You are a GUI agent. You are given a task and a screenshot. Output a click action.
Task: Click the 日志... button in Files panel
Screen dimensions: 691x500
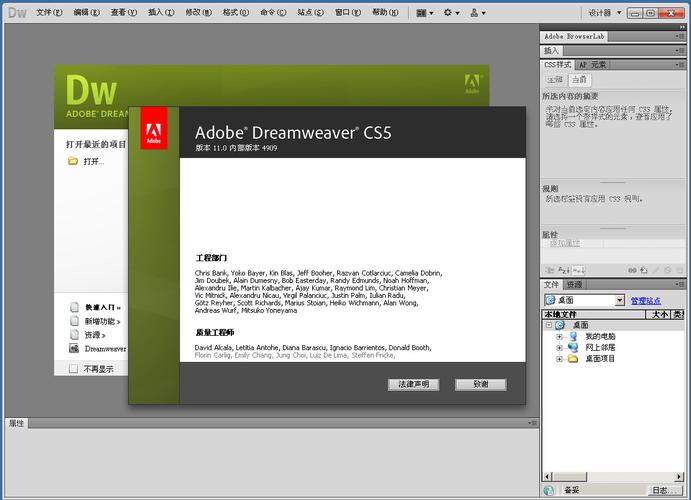(x=665, y=490)
